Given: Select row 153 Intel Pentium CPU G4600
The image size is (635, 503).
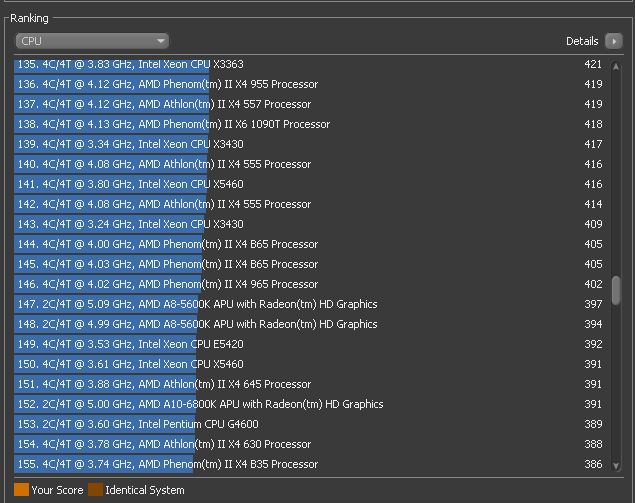Looking at the screenshot, I should (x=311, y=424).
